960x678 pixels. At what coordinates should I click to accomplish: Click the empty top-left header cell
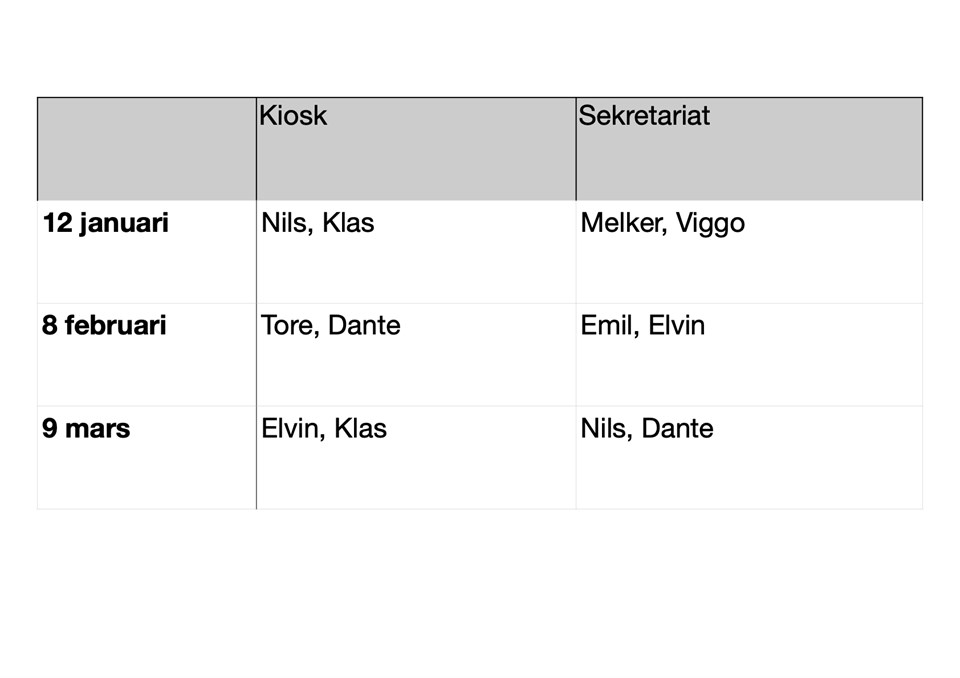coord(147,149)
